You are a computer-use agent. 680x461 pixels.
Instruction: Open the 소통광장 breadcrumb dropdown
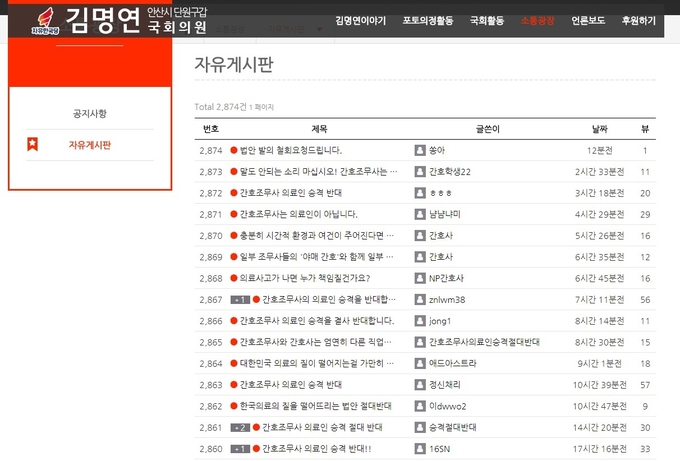(230, 29)
